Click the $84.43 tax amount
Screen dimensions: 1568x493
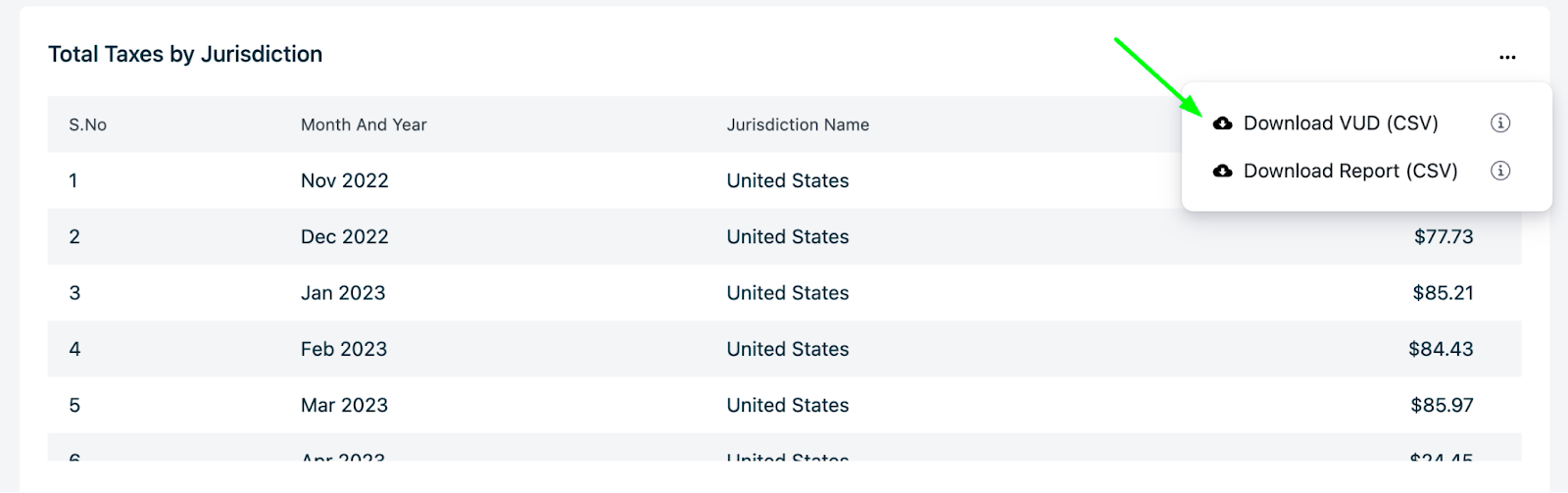[x=1441, y=350]
